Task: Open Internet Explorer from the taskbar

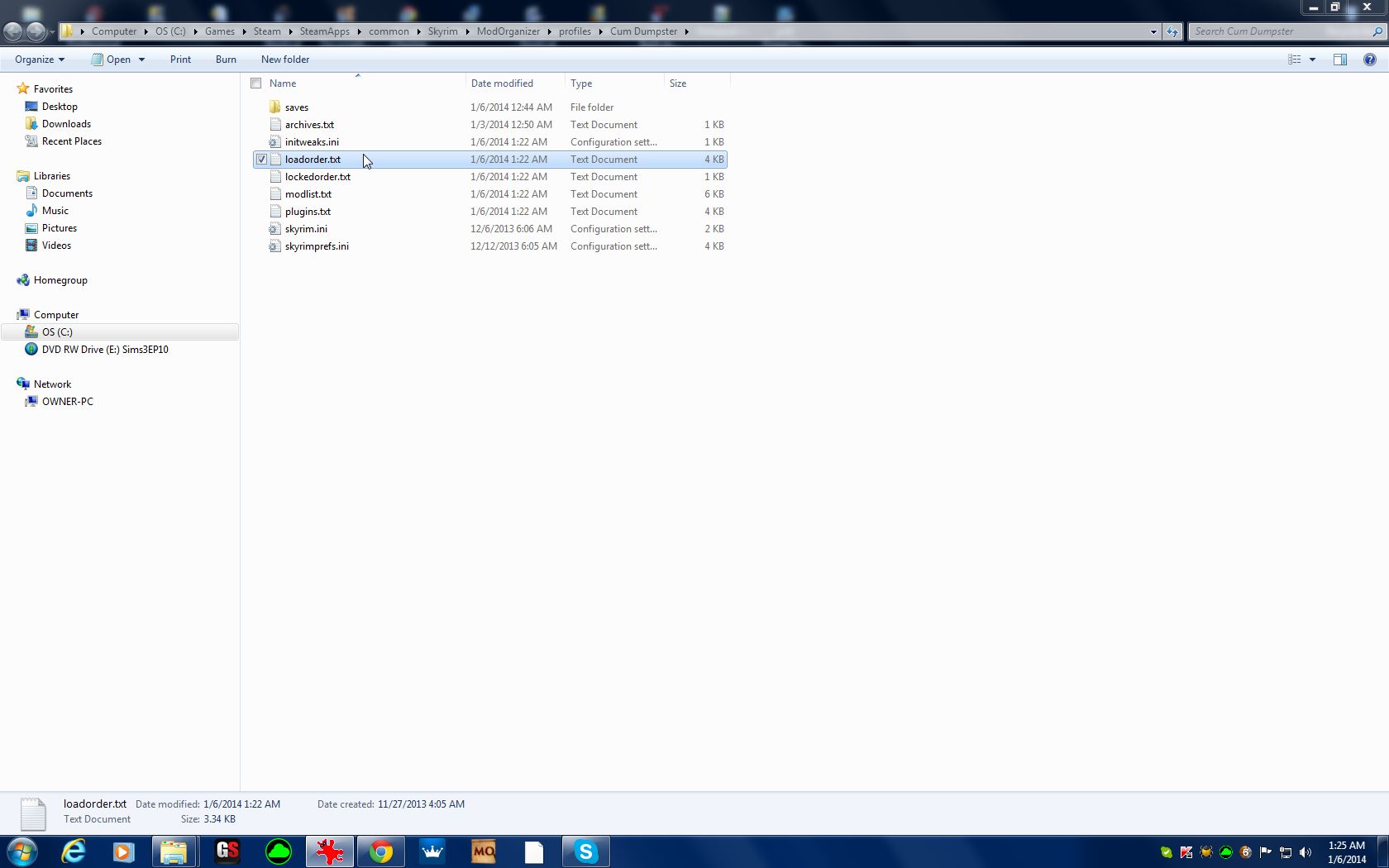Action: coord(74,851)
